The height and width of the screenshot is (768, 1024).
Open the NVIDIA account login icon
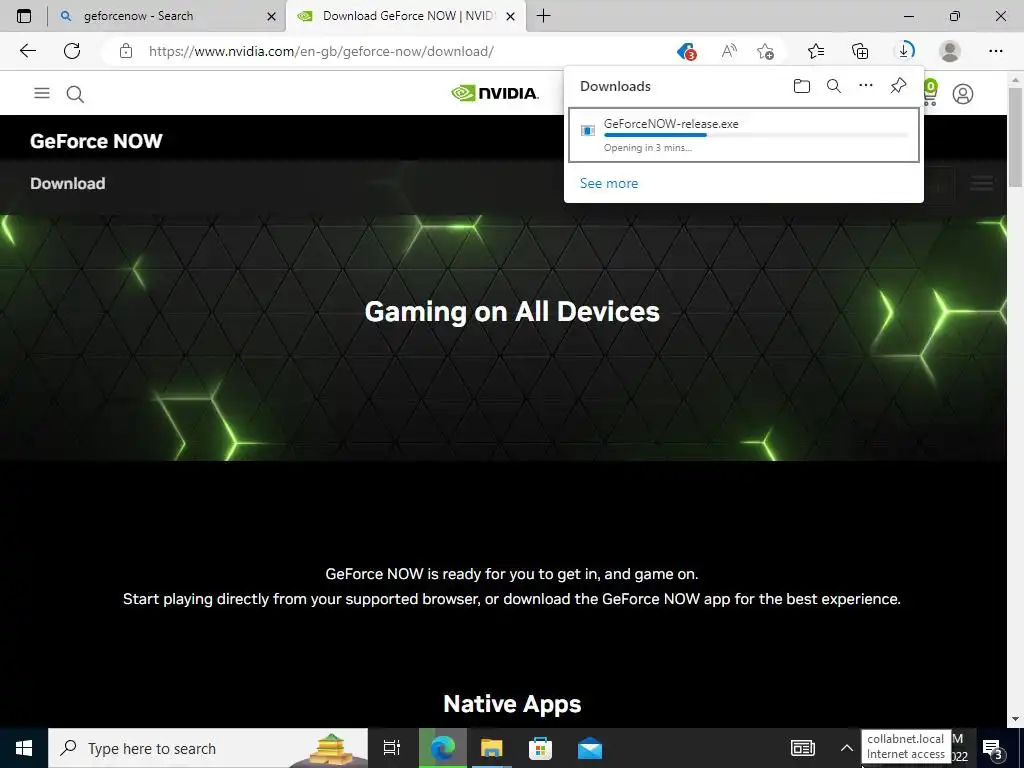963,94
